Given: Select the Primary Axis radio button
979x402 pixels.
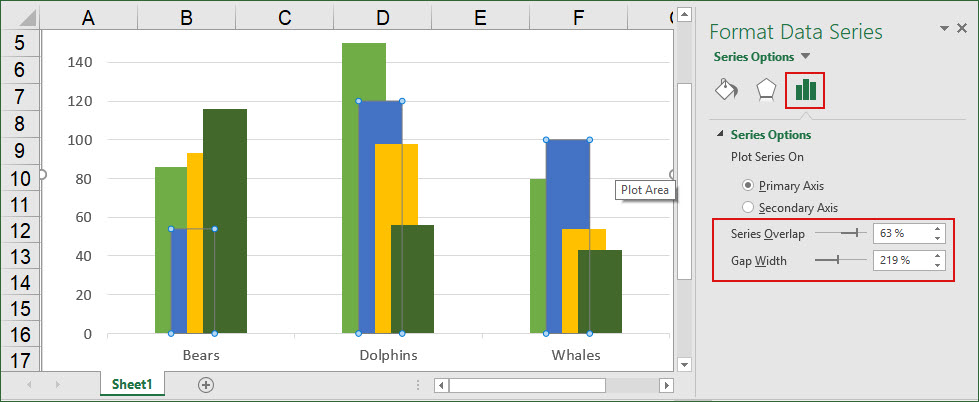Looking at the screenshot, I should coord(749,185).
